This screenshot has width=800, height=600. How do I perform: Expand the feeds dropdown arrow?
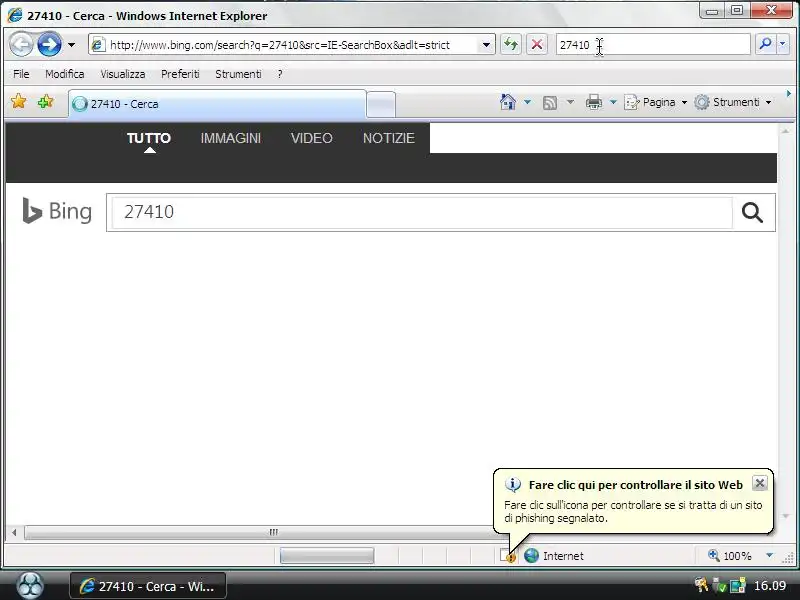(570, 102)
